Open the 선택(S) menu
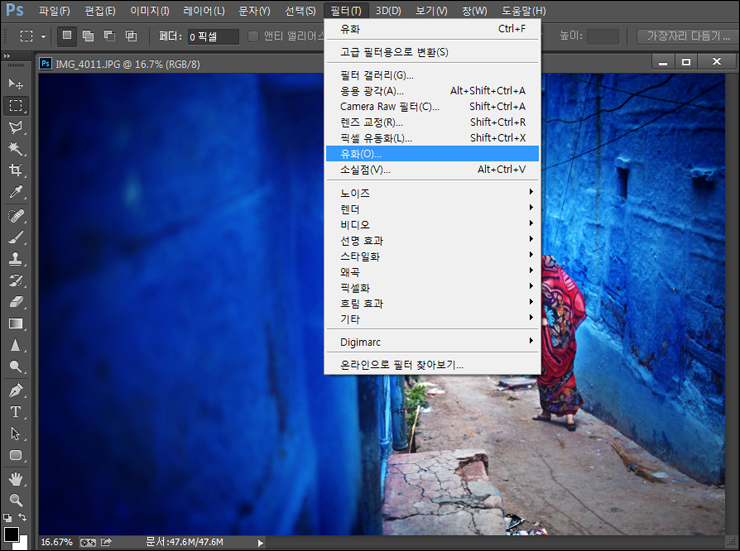This screenshot has height=551, width=740. [300, 10]
